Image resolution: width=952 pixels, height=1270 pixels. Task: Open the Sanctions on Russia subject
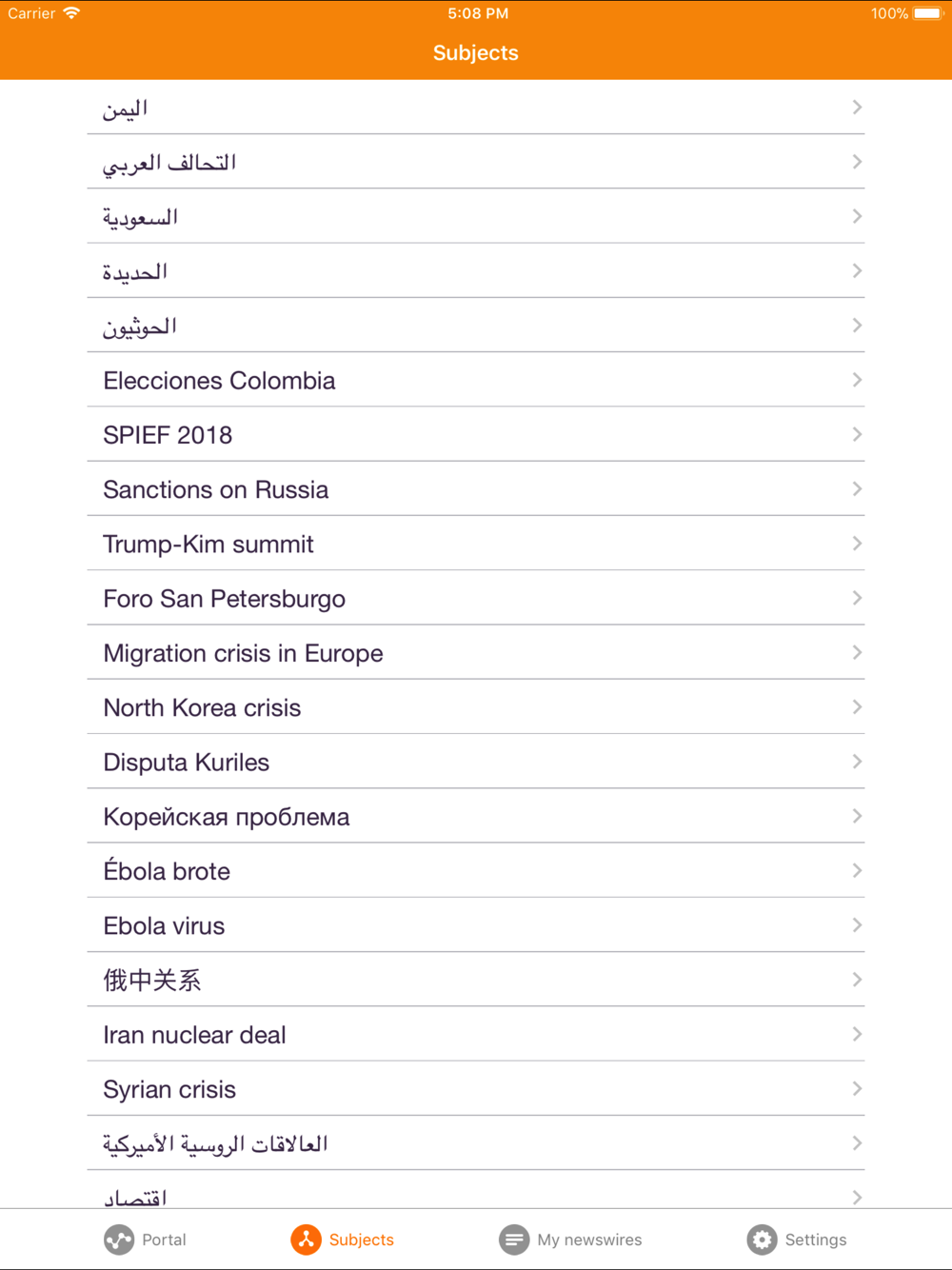pyautogui.click(x=216, y=489)
